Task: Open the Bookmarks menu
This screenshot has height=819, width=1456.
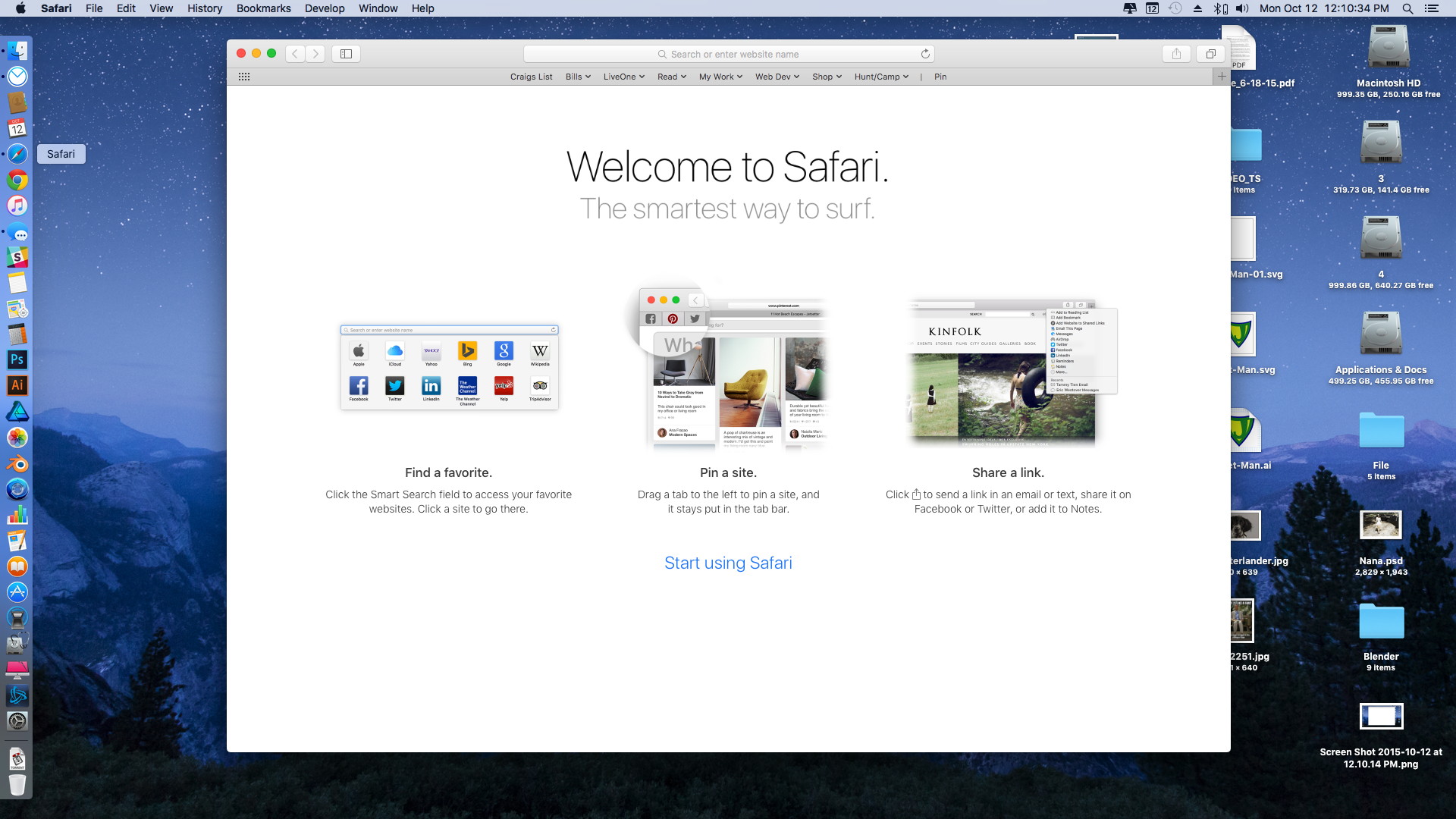Action: [x=263, y=8]
